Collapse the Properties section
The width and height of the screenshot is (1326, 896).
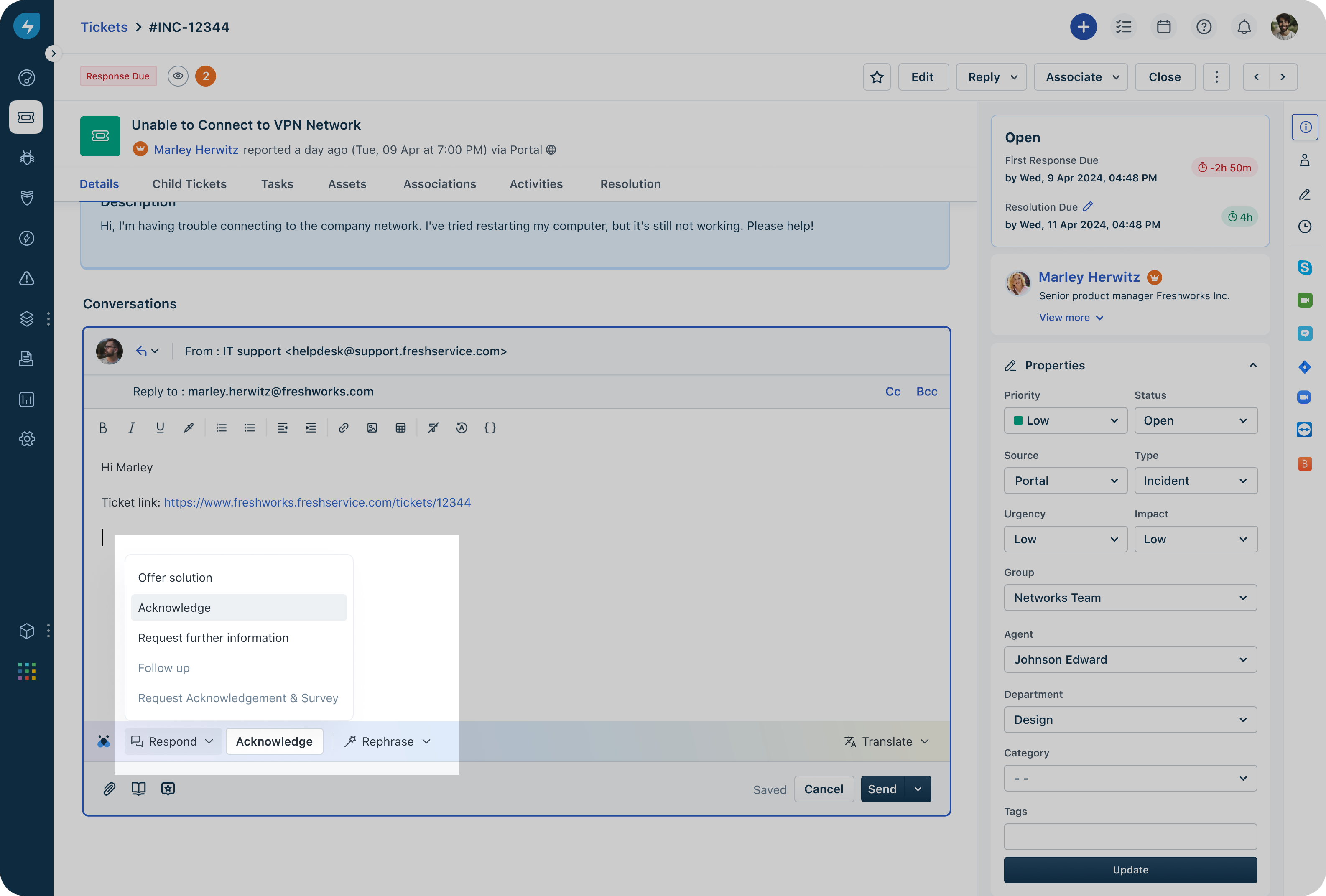pos(1253,365)
